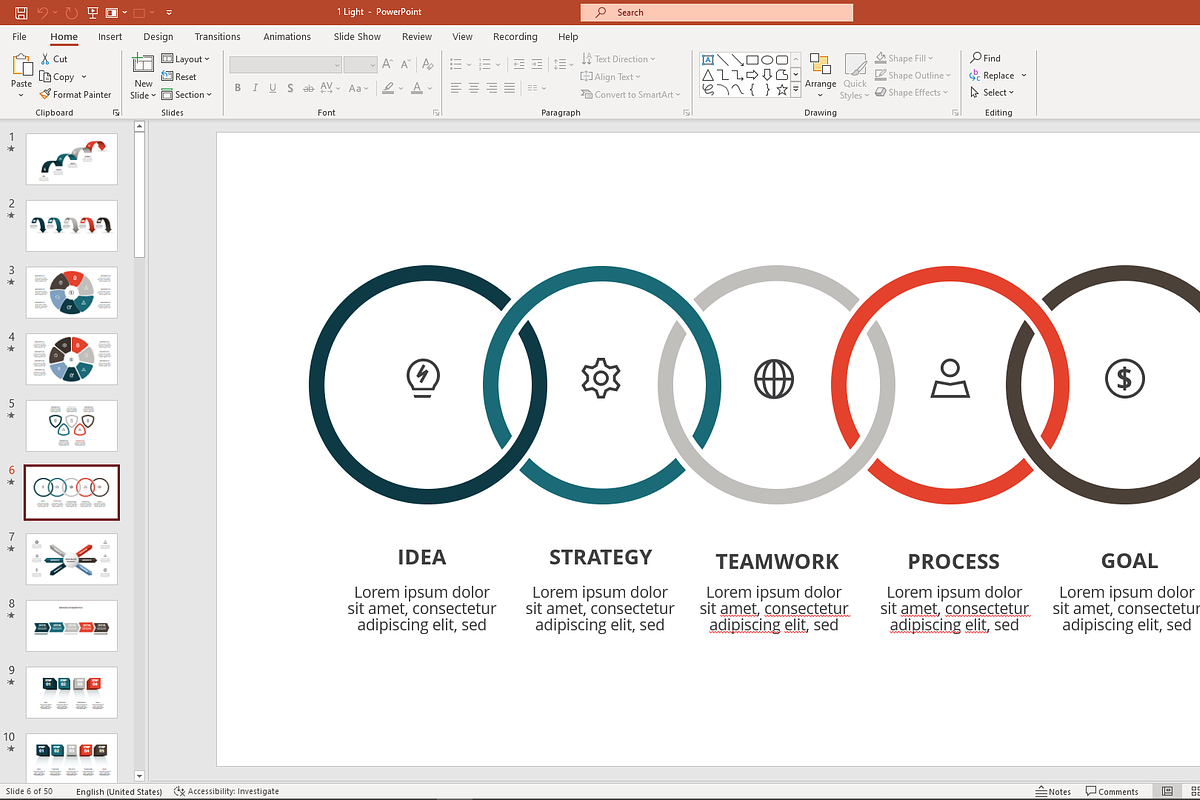
Task: Toggle Align Left paragraph alignment
Action: coord(456,88)
